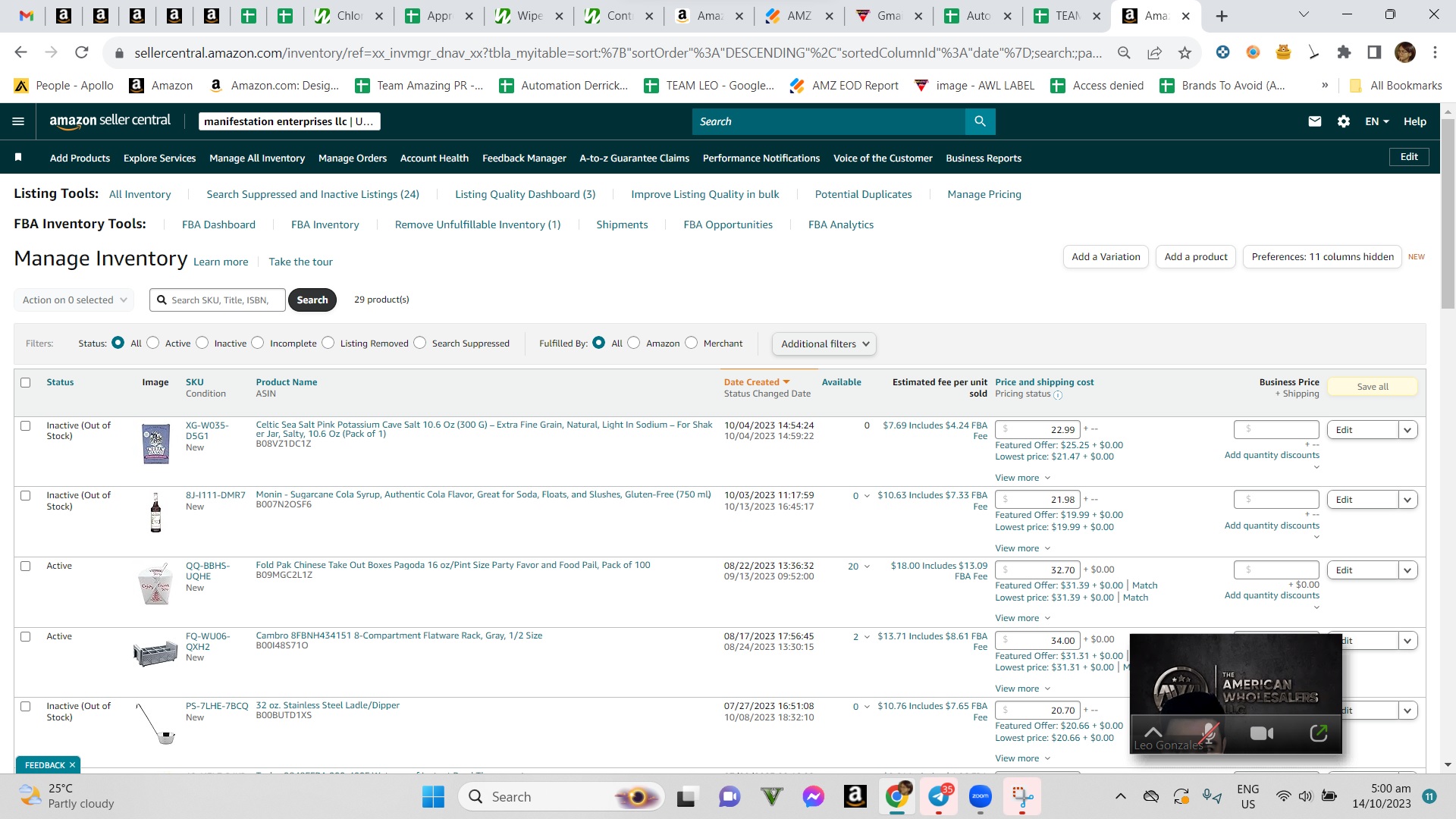Expand View more for Celtic Sea Salt row
1456x819 pixels.
click(1022, 478)
